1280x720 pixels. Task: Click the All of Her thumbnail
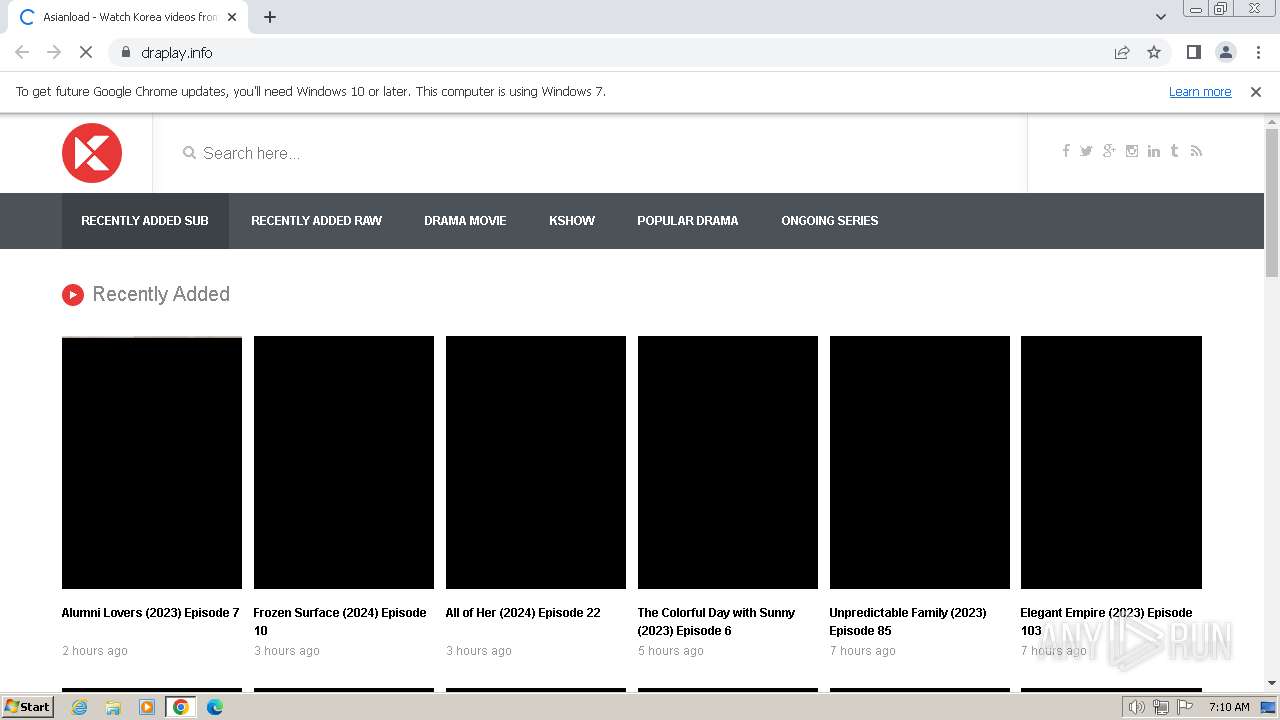pos(536,462)
